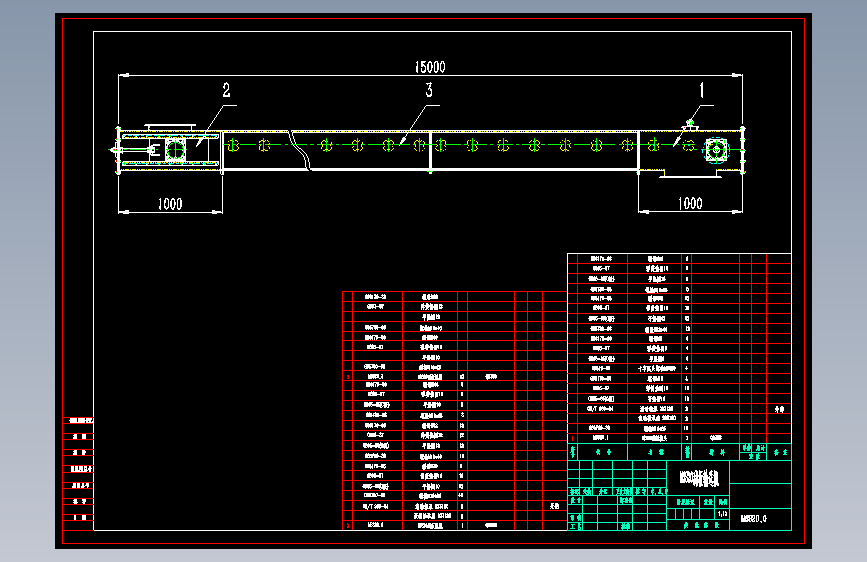Click the drawing number in the title block

tap(754, 519)
